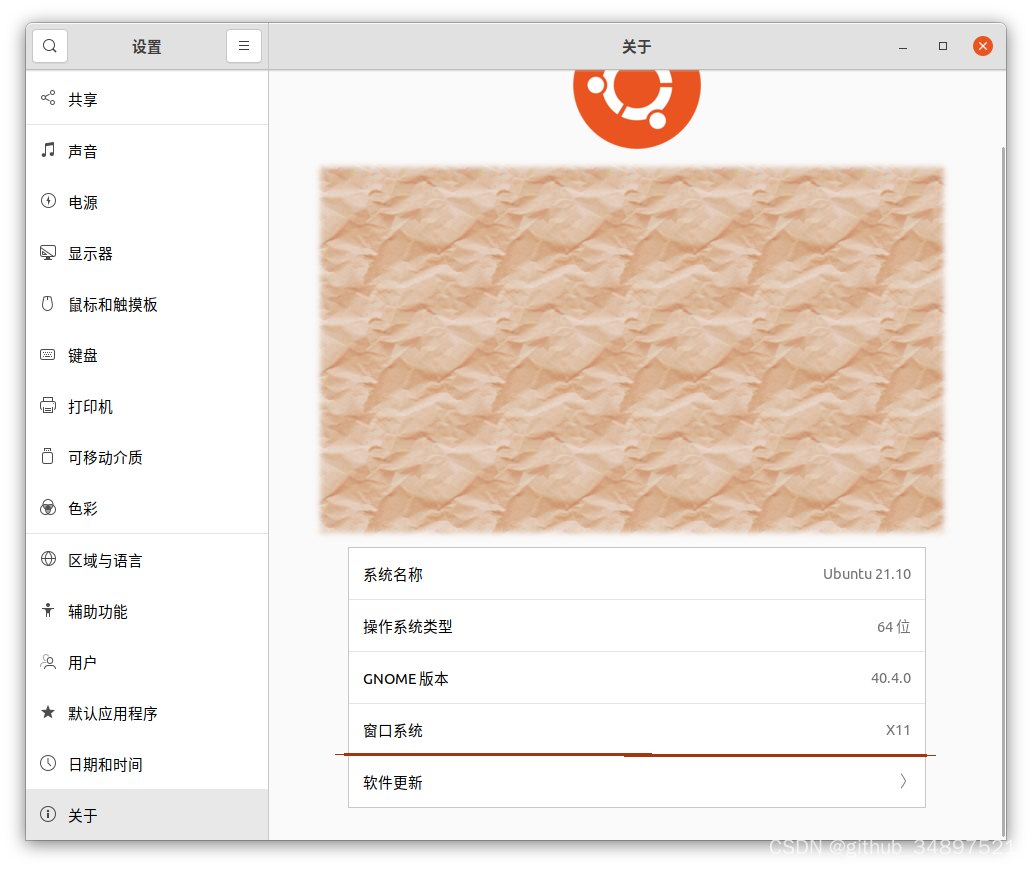
Task: Open 鼠标和触摸板 settings
Action: click(x=110, y=304)
